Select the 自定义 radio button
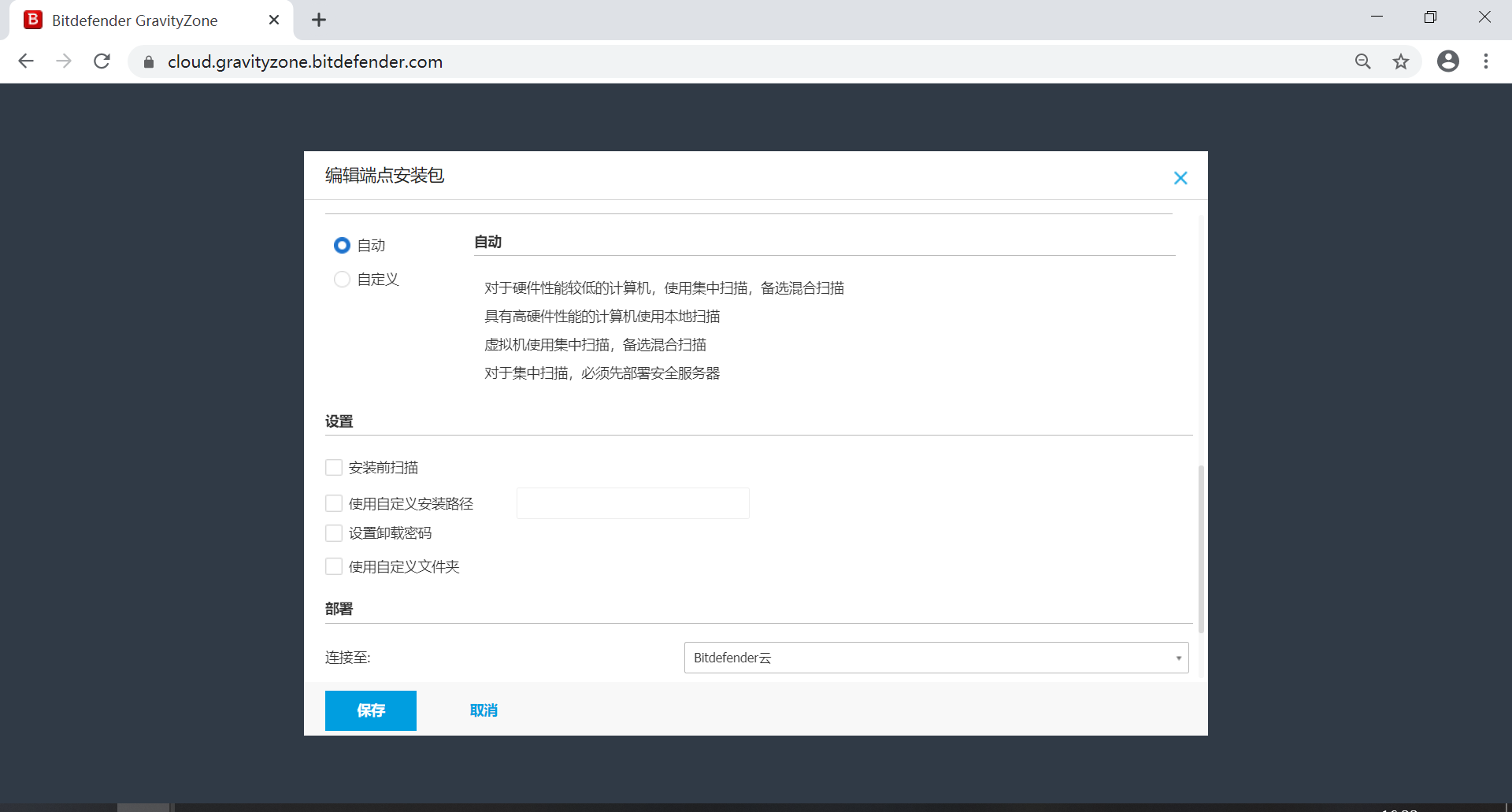The image size is (1512, 812). (x=342, y=280)
